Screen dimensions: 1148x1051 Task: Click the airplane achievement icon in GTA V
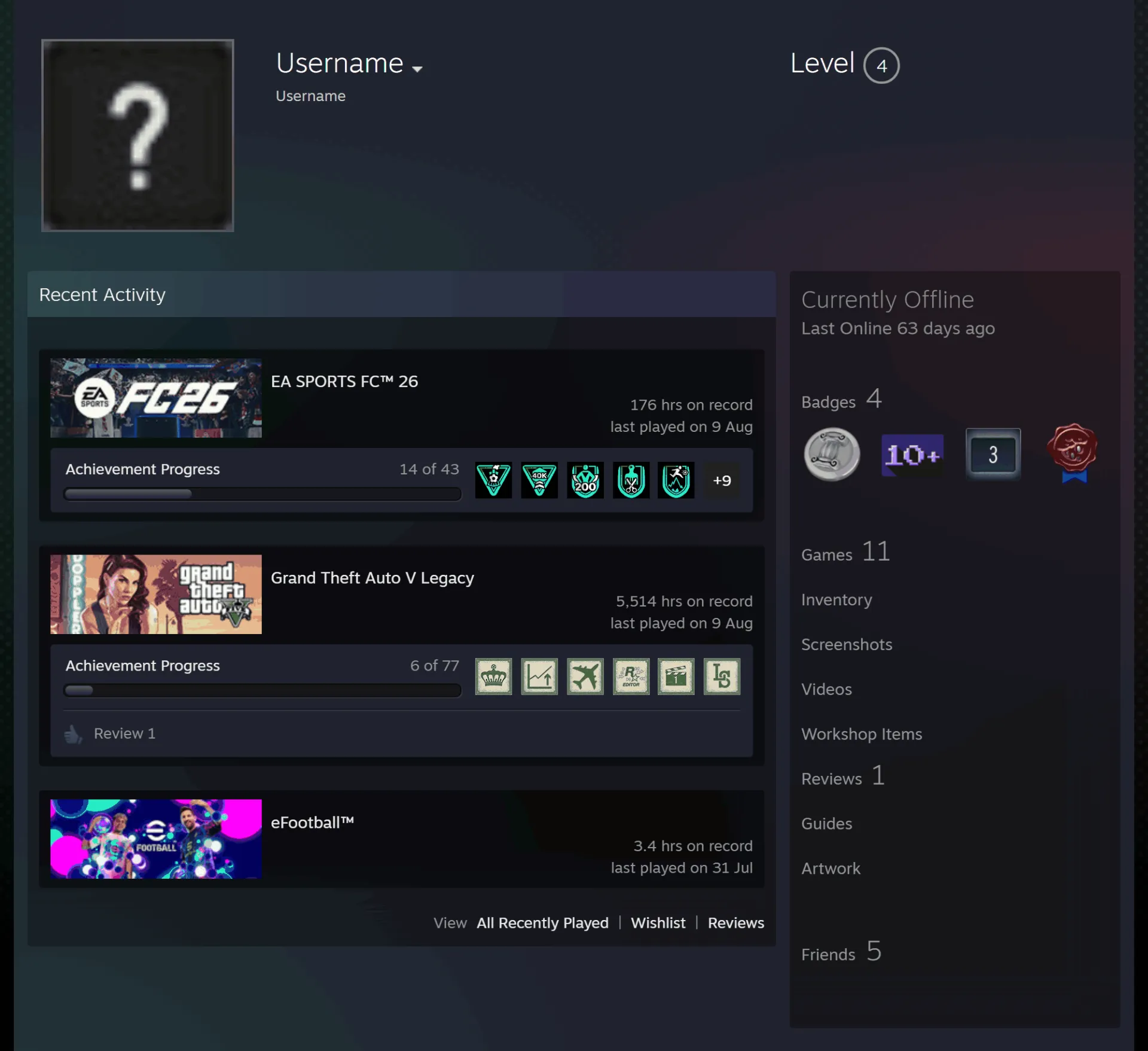tap(585, 677)
